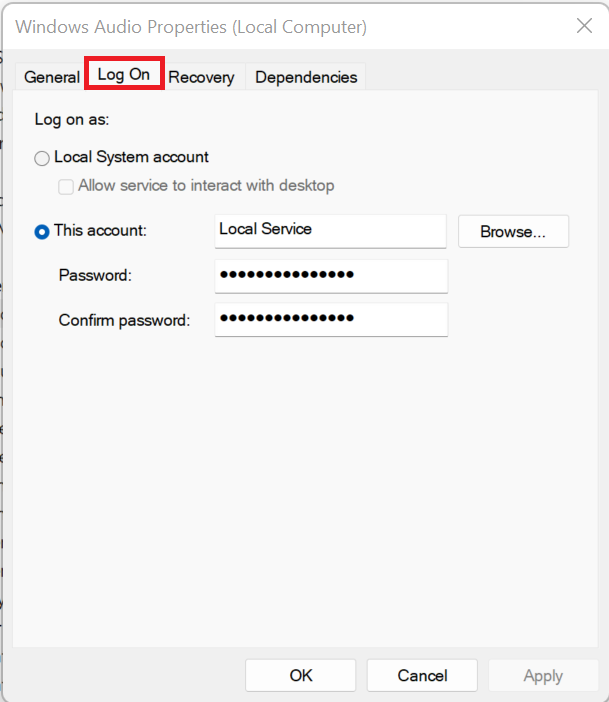Click the Windows Audio Properties title bar text
The height and width of the screenshot is (702, 609).
click(191, 27)
